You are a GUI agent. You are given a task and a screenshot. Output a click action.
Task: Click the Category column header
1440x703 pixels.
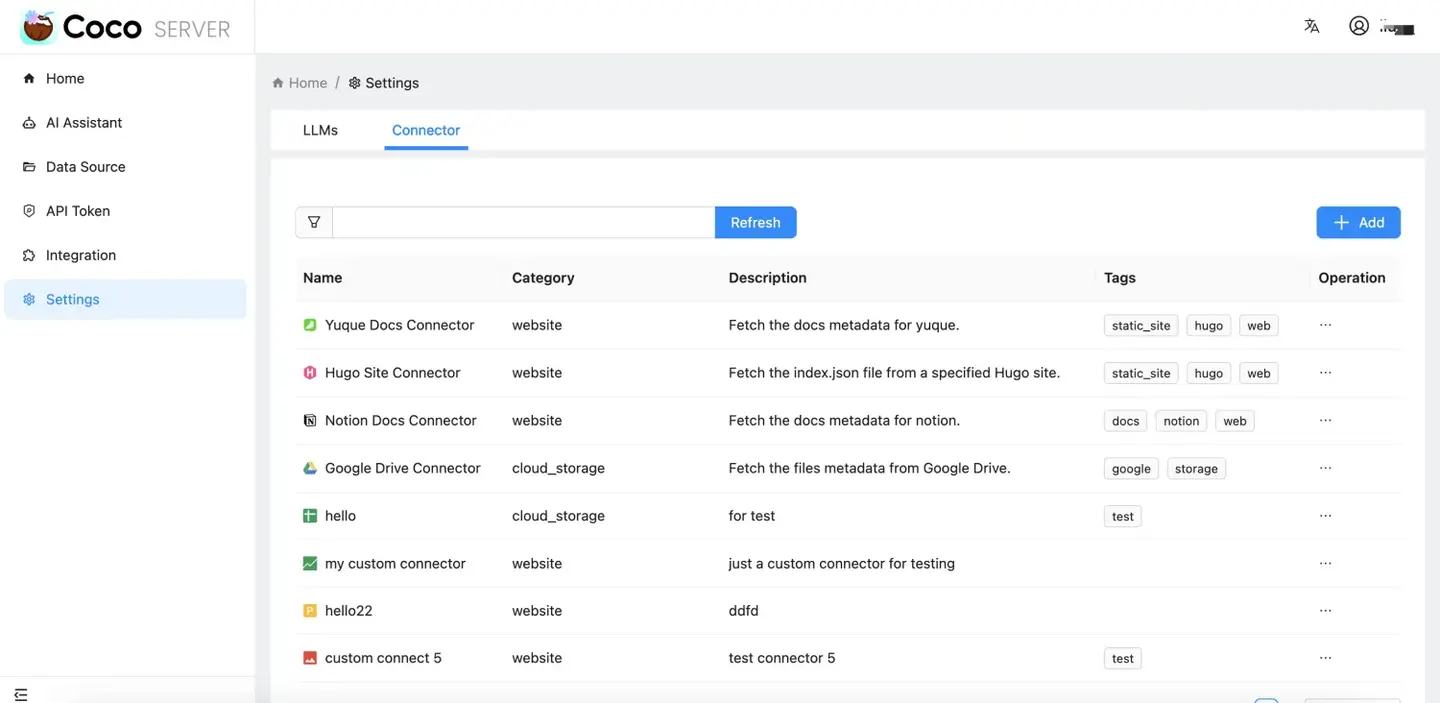tap(543, 278)
